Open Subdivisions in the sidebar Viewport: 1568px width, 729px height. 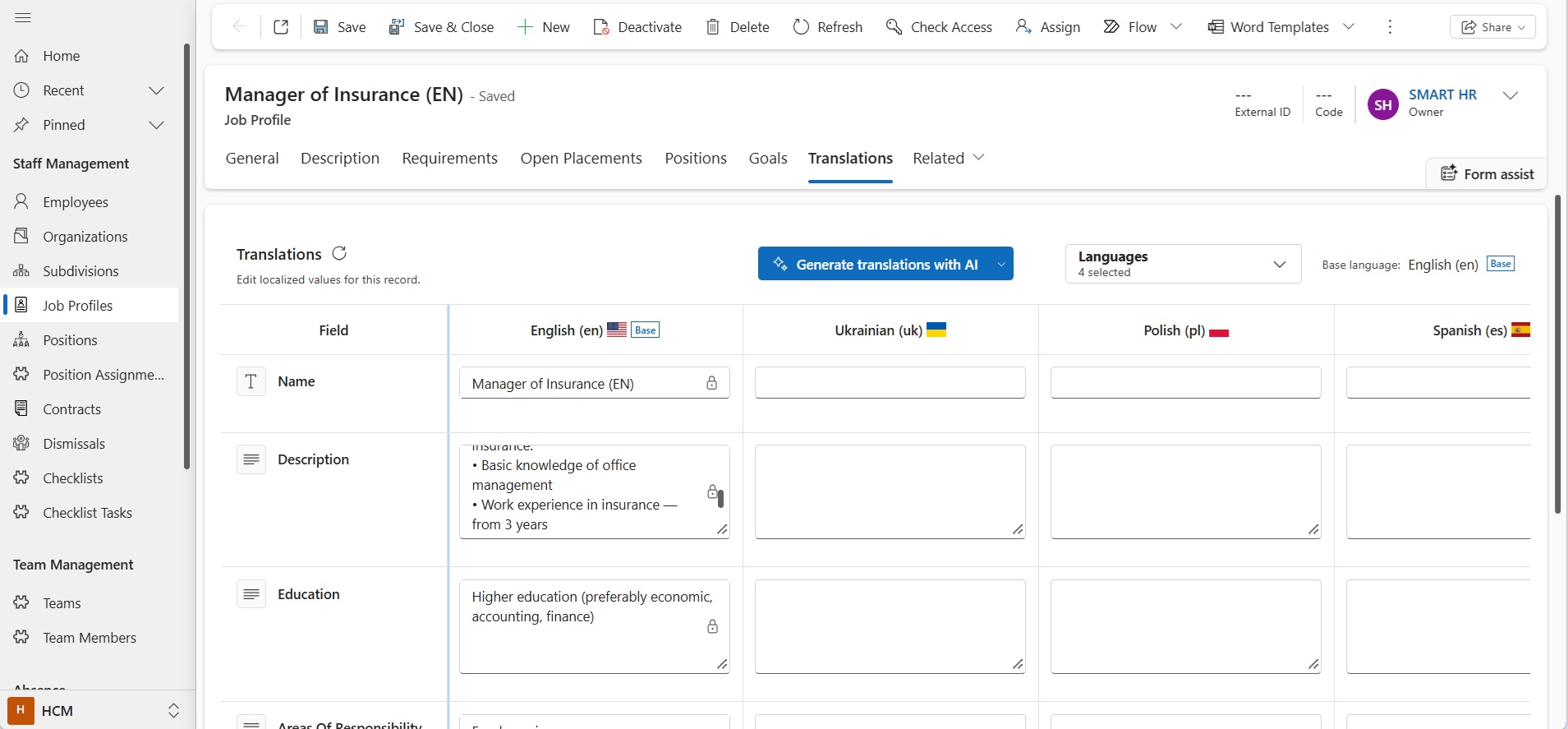[x=90, y=271]
